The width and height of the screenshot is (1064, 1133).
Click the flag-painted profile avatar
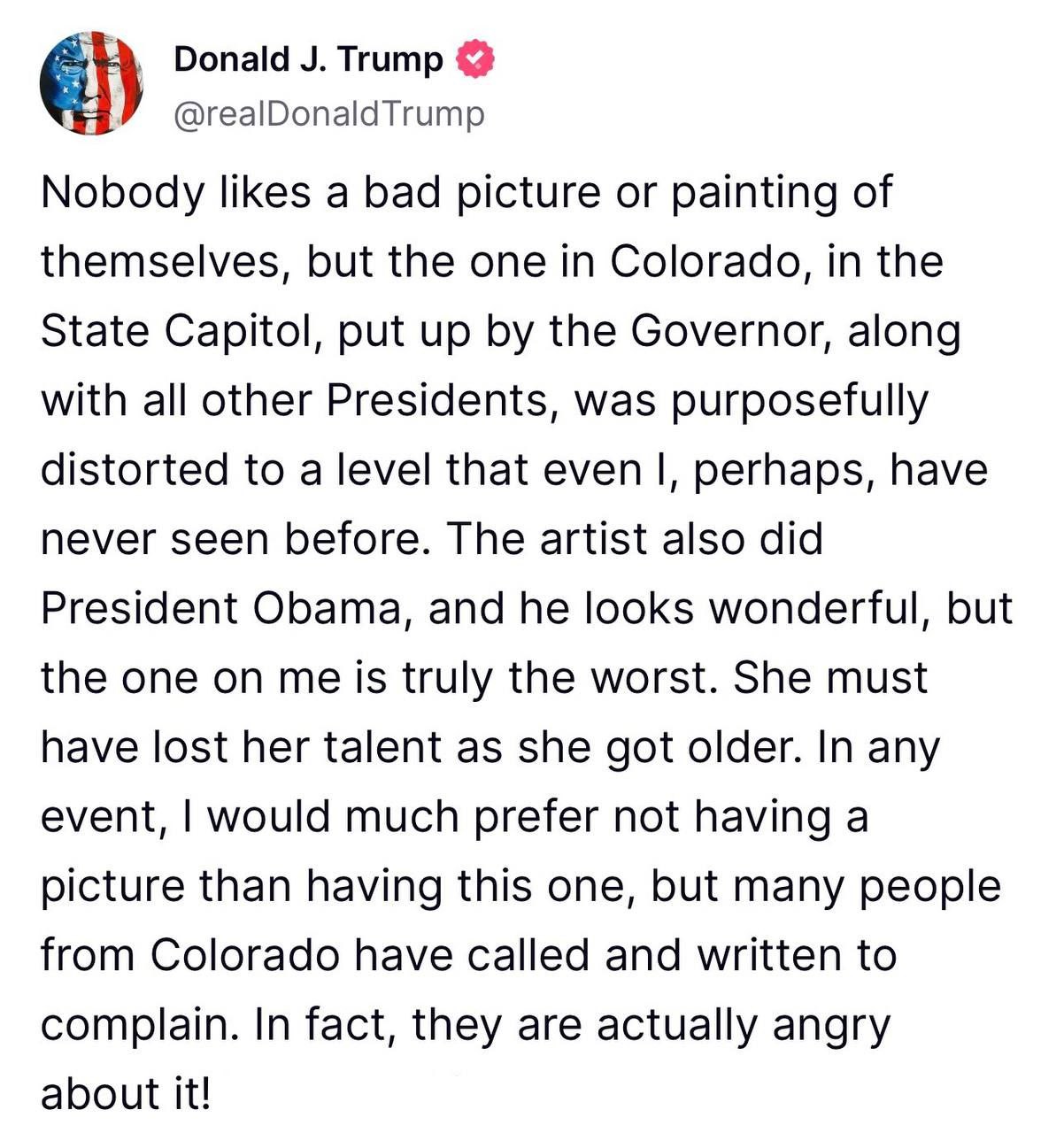point(91,83)
